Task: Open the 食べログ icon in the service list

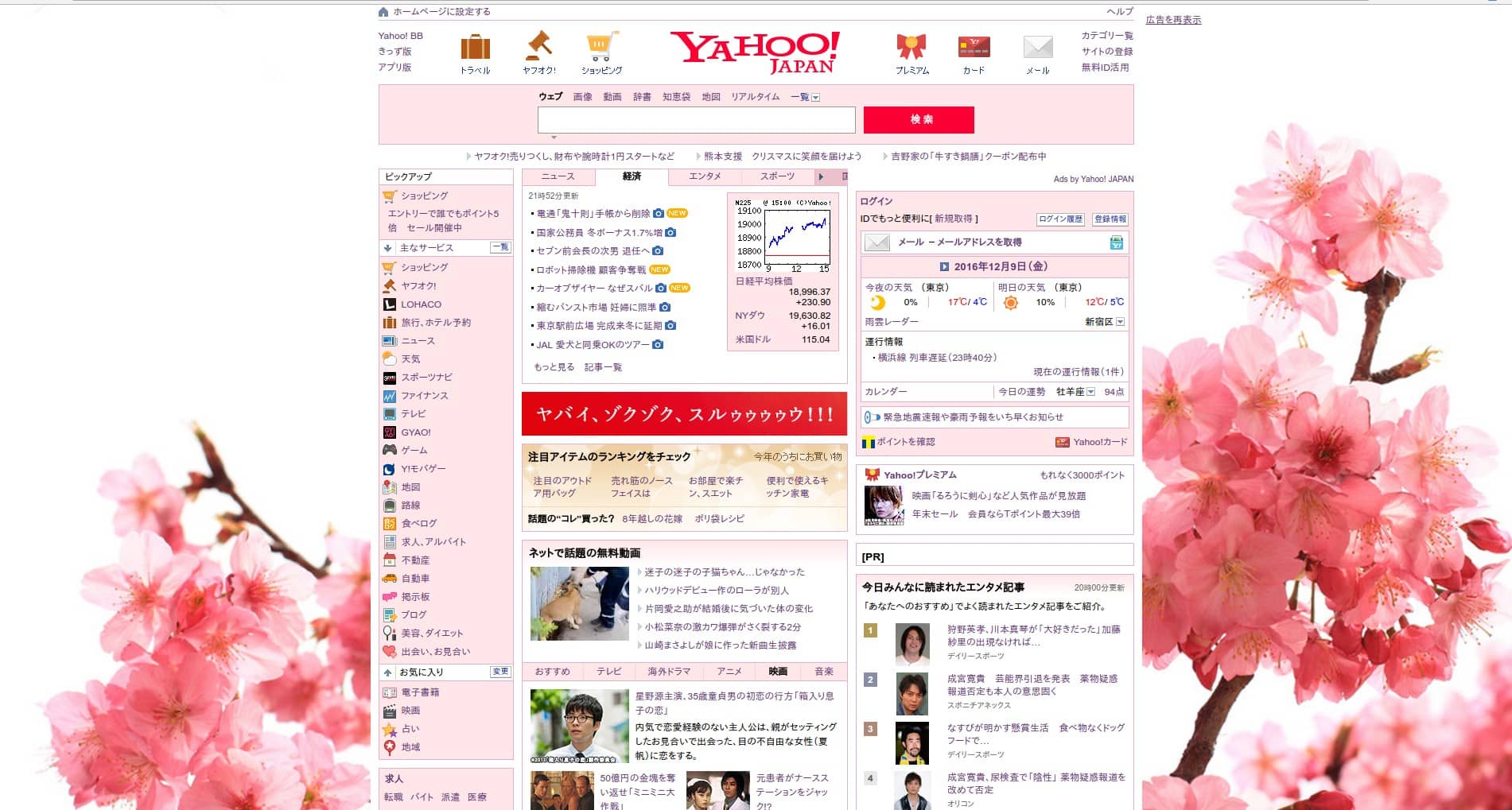Action: 389,523
